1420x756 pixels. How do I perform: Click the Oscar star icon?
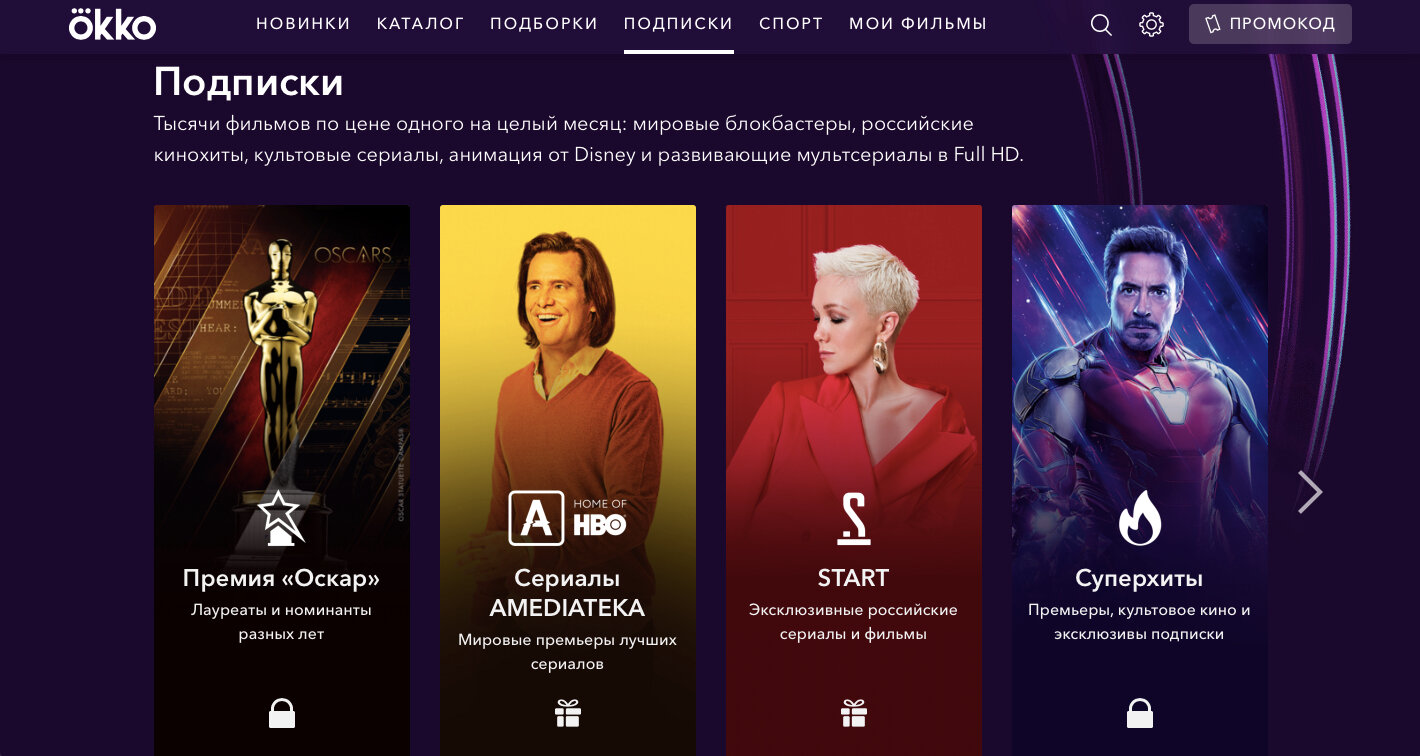coord(280,518)
